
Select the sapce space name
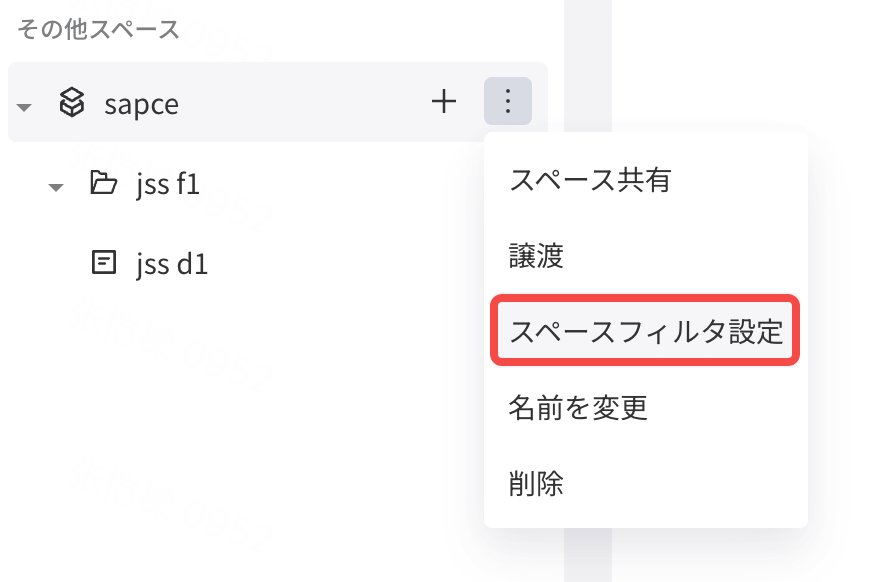(141, 104)
